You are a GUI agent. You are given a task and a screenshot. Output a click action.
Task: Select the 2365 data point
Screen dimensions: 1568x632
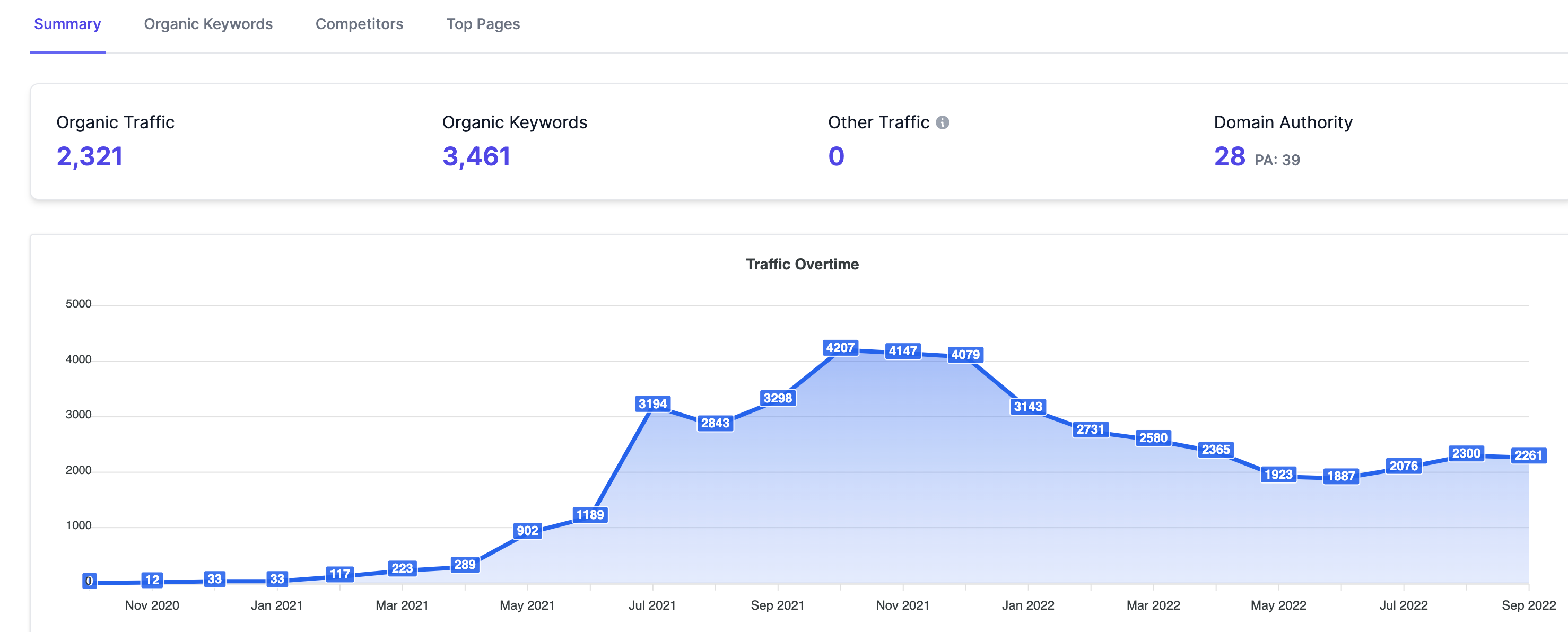point(1216,450)
